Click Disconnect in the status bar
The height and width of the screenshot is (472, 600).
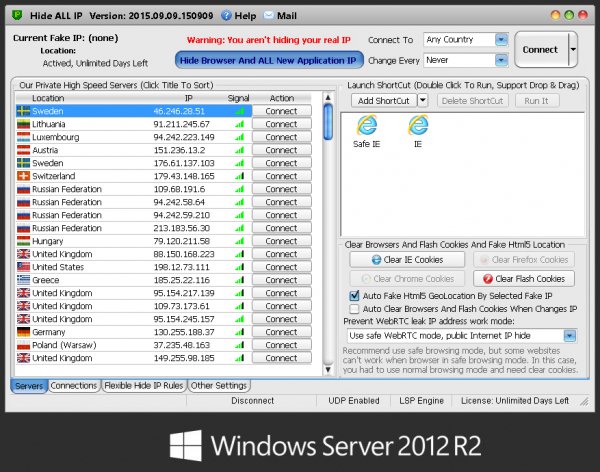pos(253,401)
